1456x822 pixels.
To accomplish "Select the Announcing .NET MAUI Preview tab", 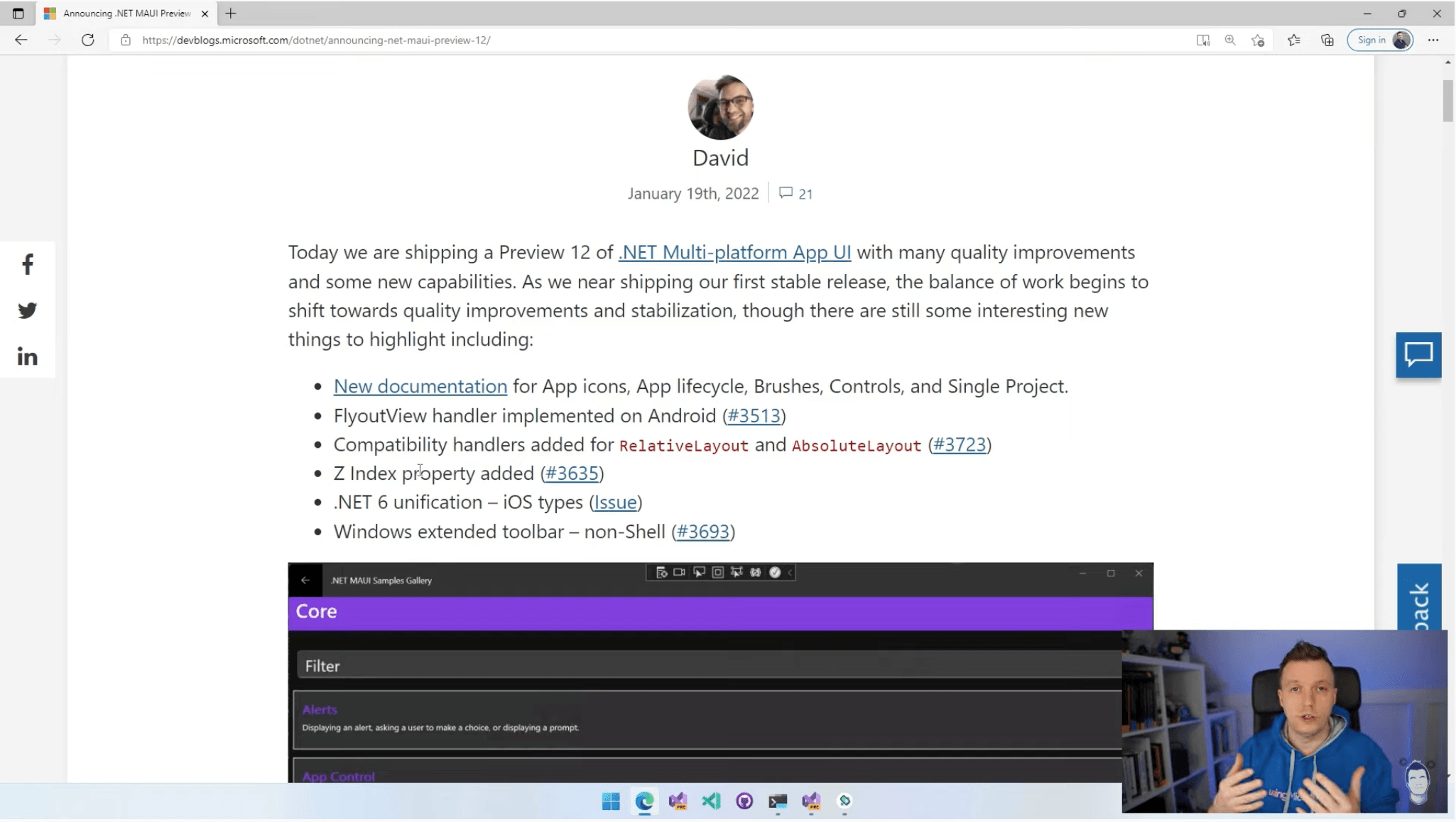I will (126, 13).
